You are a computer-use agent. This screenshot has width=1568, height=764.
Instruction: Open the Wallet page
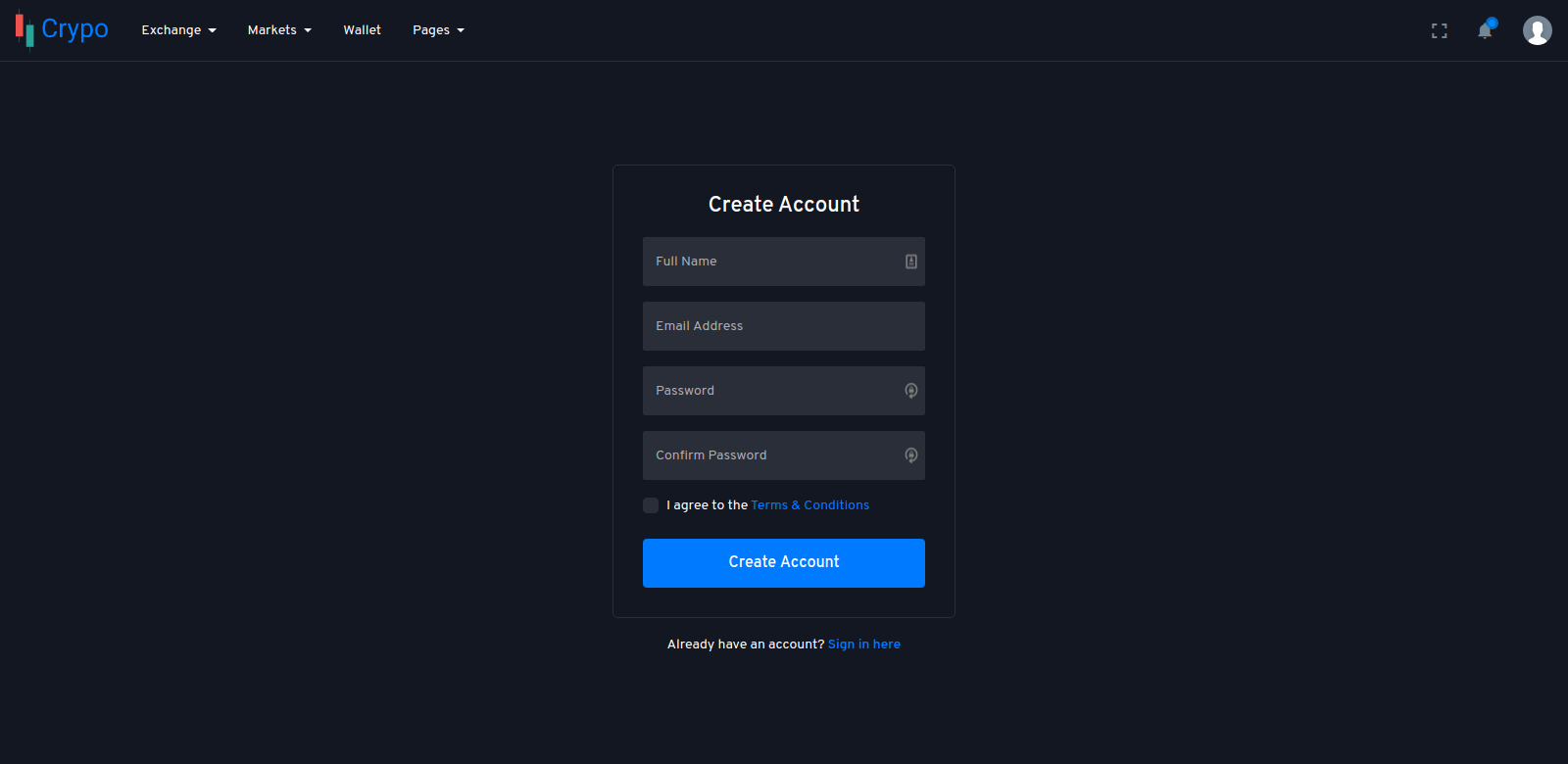362,30
